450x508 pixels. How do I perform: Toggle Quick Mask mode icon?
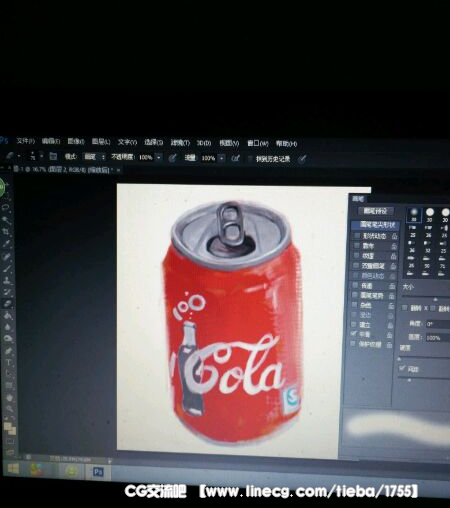click(x=10, y=442)
